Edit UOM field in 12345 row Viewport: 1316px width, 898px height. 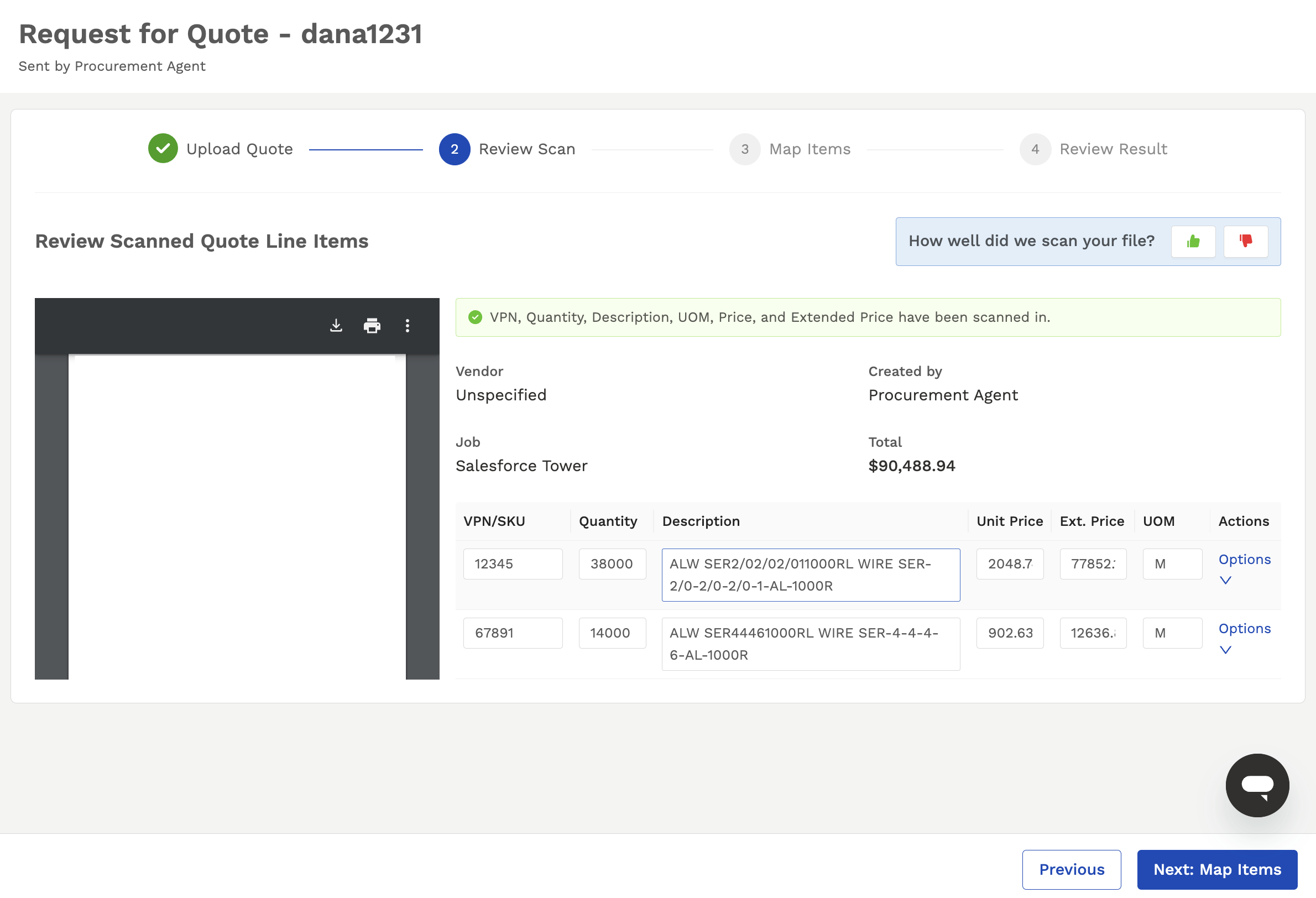[x=1172, y=564]
